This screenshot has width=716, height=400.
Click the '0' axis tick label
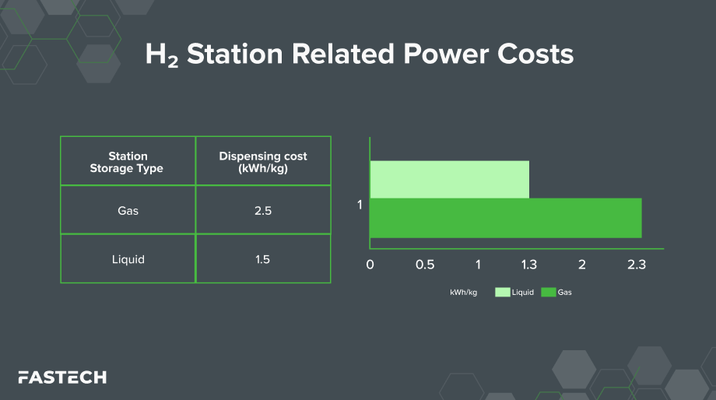(x=370, y=264)
